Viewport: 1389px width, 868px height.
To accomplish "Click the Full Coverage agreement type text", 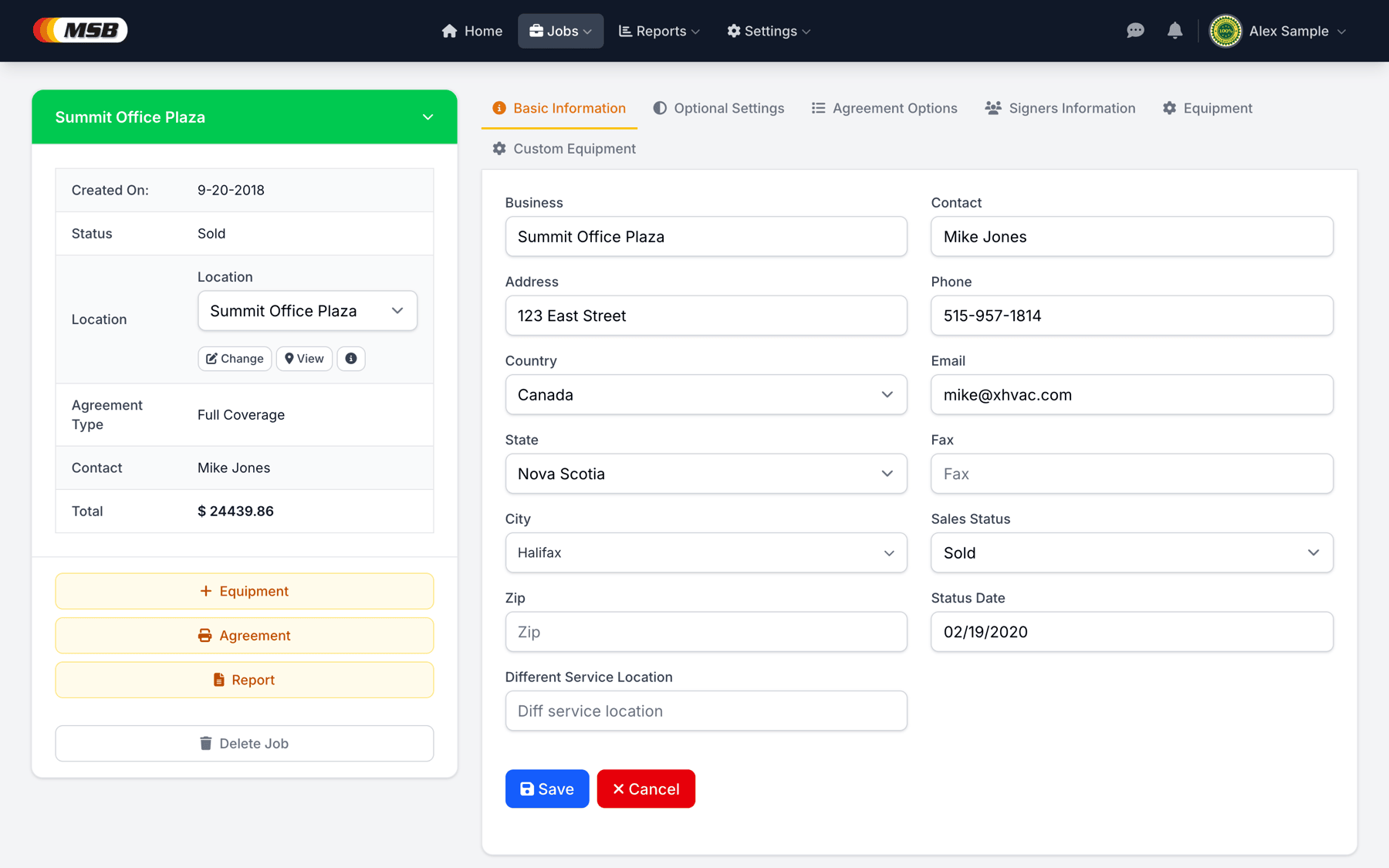I will point(241,415).
